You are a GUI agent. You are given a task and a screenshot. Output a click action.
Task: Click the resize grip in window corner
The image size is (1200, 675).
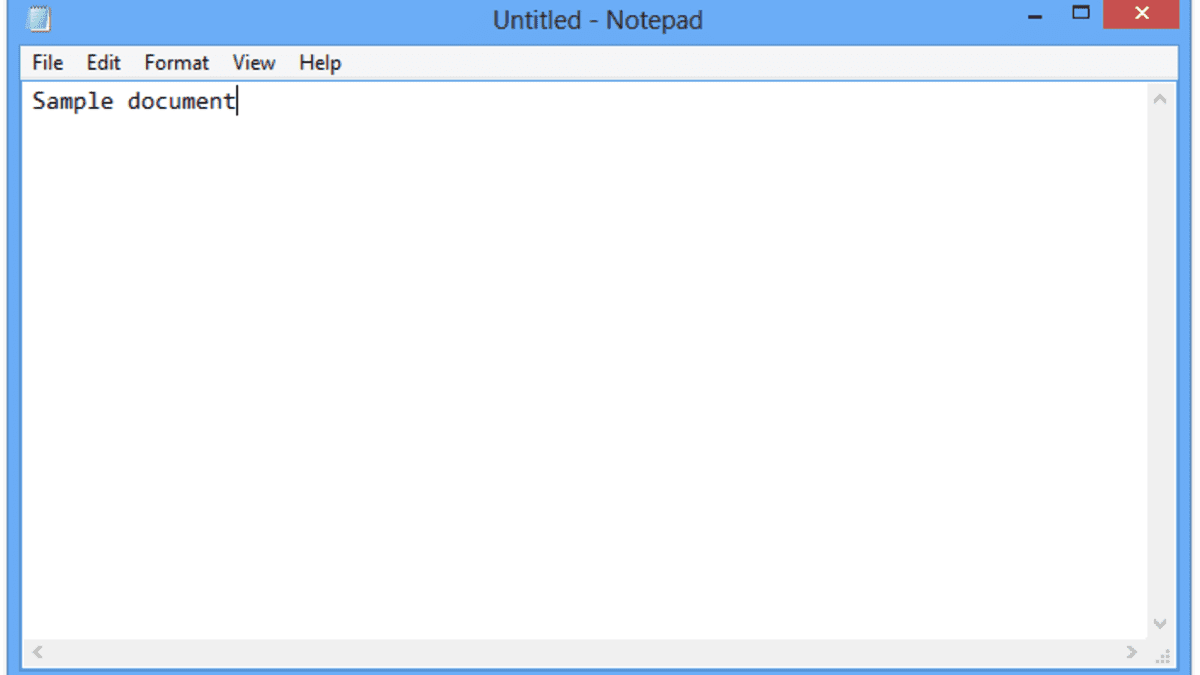(1163, 655)
